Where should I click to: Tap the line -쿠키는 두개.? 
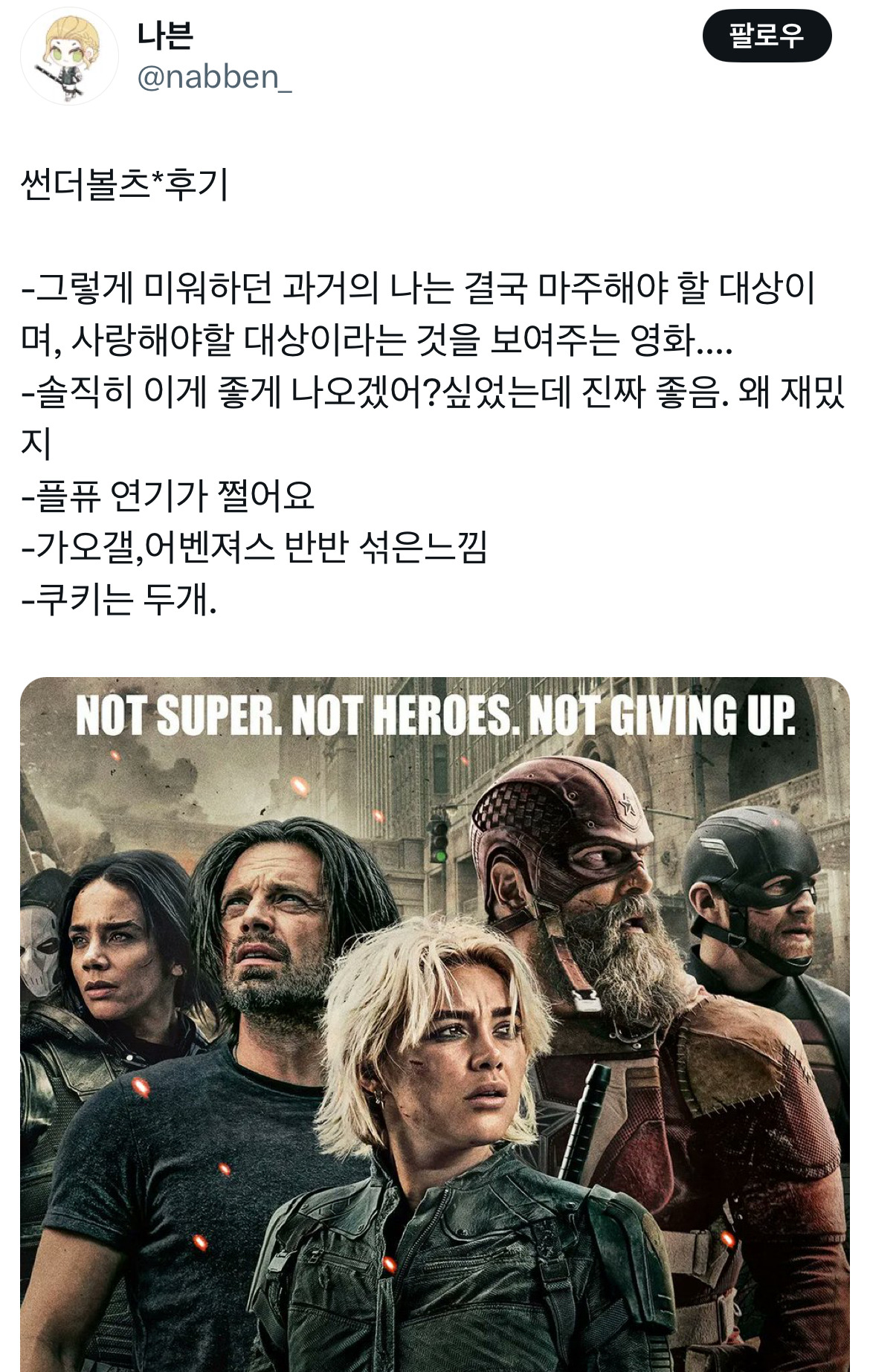pyautogui.click(x=119, y=600)
